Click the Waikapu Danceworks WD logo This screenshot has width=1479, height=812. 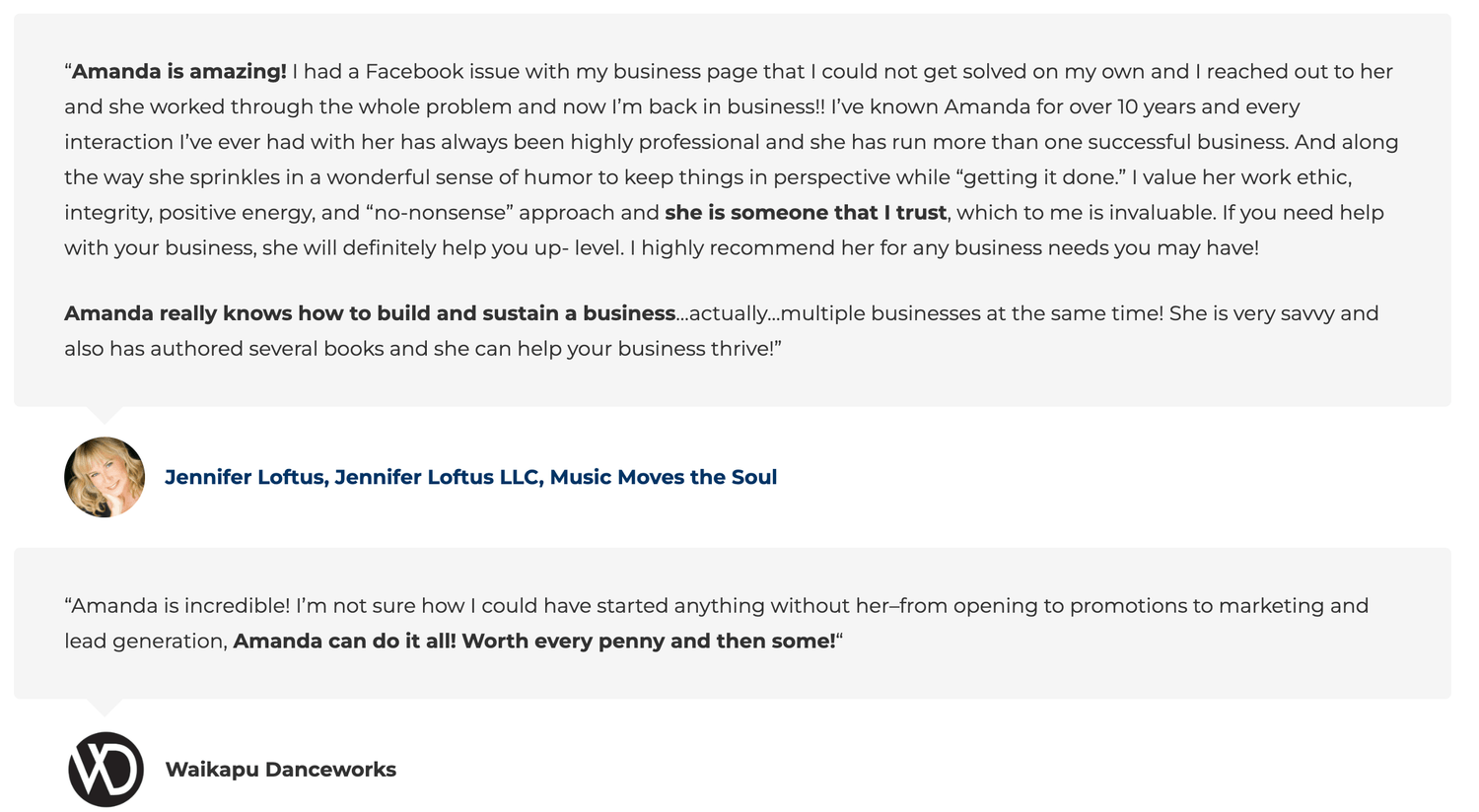click(x=106, y=770)
